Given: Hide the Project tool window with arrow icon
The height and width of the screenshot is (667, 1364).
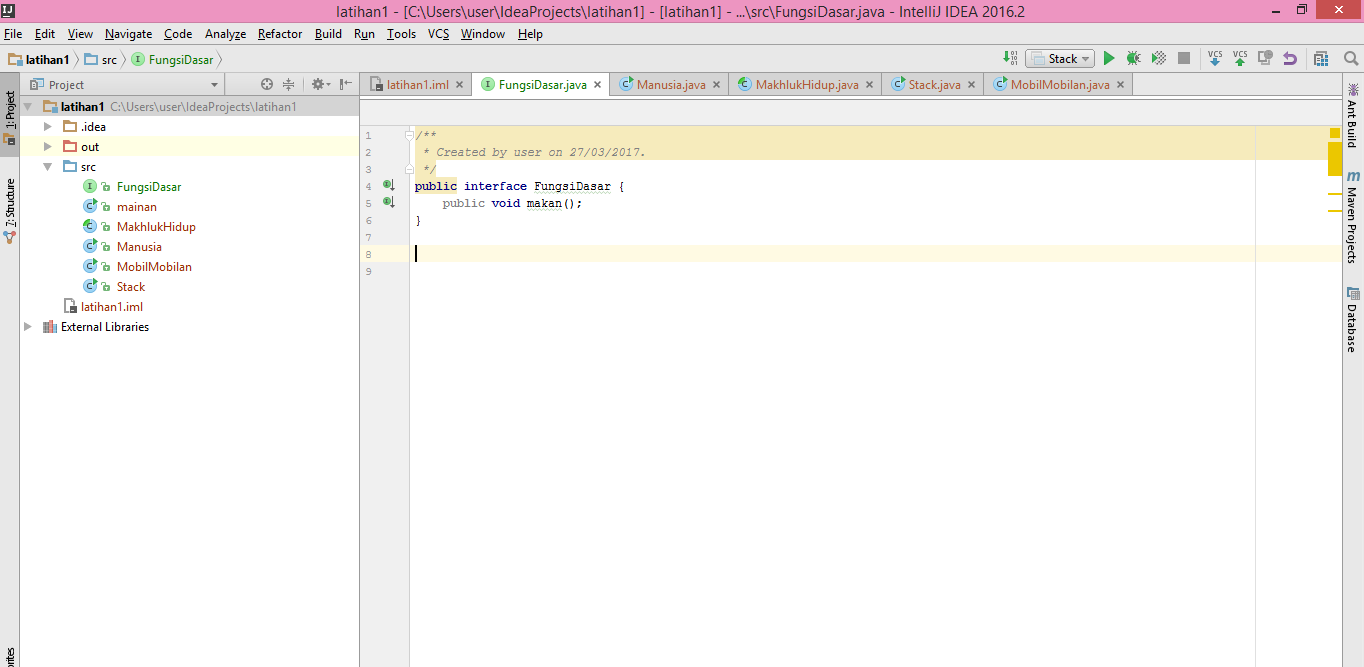Looking at the screenshot, I should tap(344, 84).
